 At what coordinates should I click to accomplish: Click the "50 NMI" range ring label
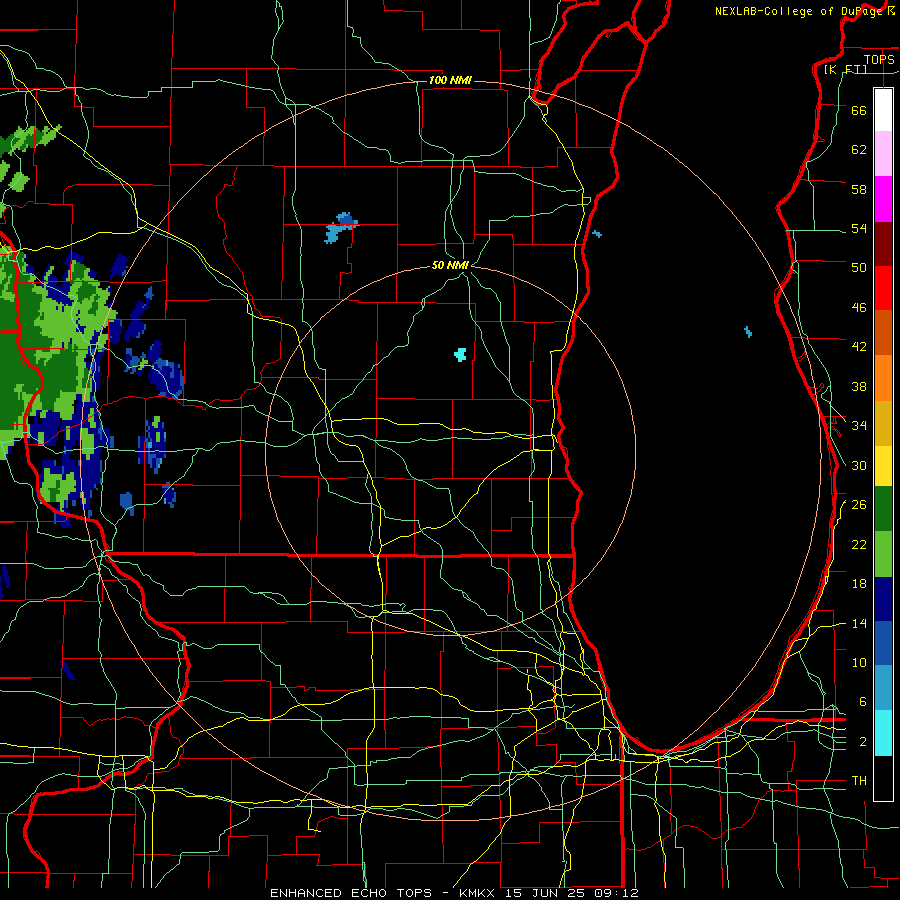click(450, 265)
